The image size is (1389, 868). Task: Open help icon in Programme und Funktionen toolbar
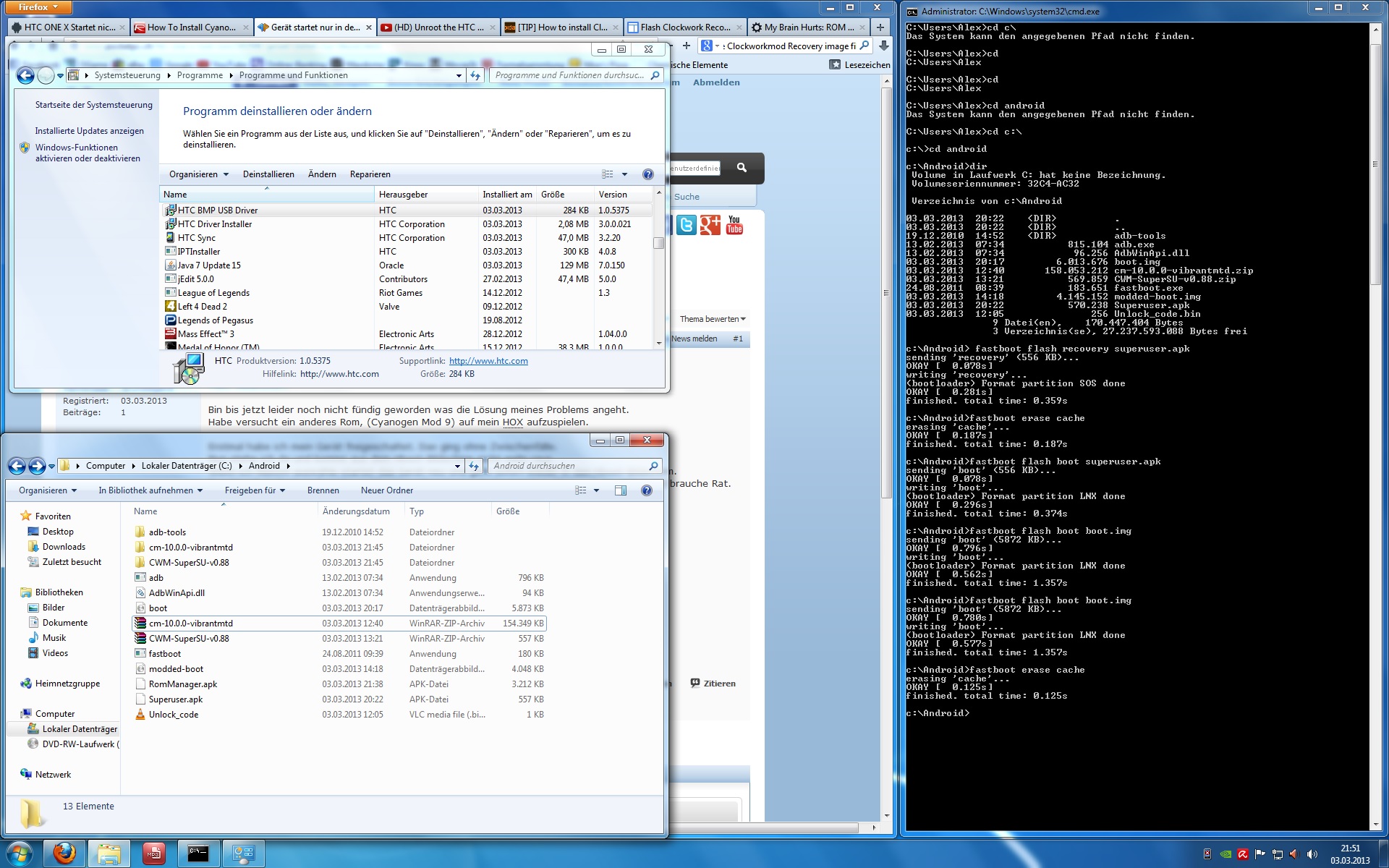click(648, 174)
